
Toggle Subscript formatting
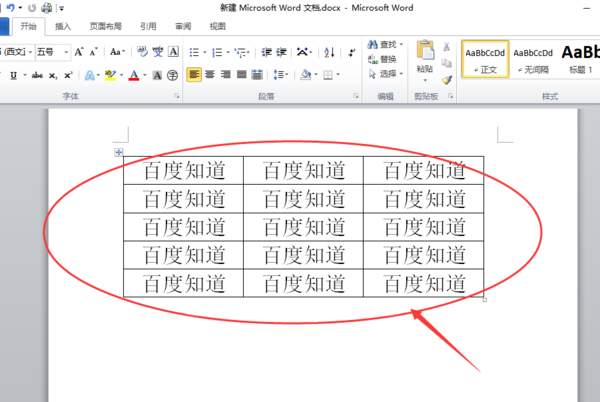tap(53, 75)
